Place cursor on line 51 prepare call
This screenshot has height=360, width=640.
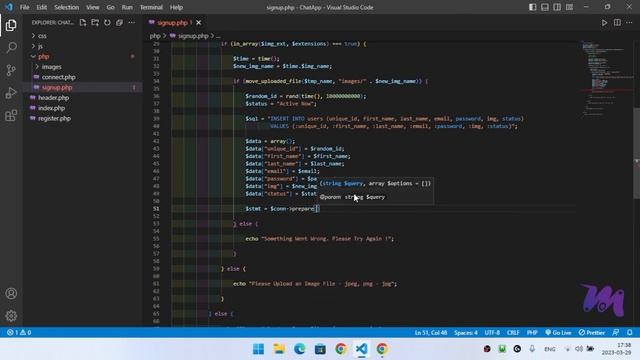tap(302, 209)
